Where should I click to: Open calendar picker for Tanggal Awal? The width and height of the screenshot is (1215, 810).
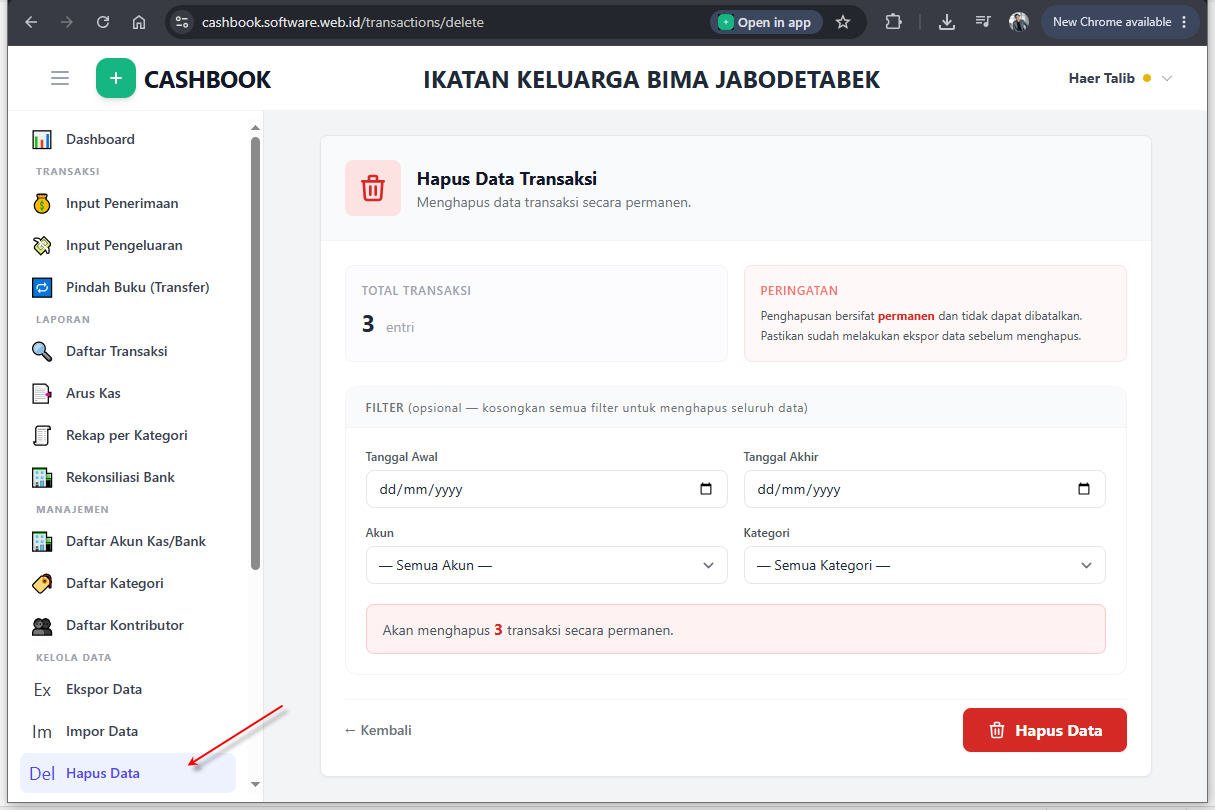coord(706,489)
